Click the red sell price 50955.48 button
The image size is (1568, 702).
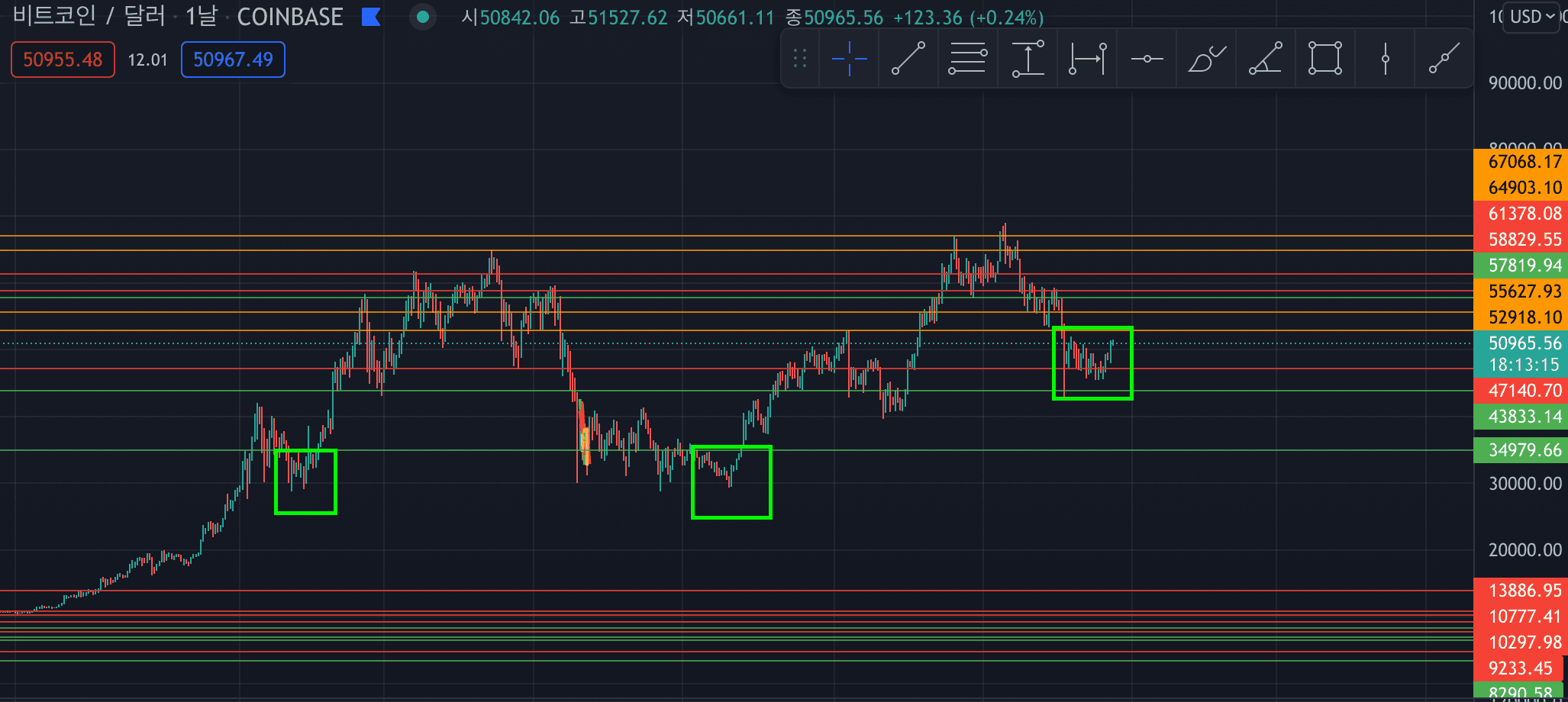click(x=63, y=60)
